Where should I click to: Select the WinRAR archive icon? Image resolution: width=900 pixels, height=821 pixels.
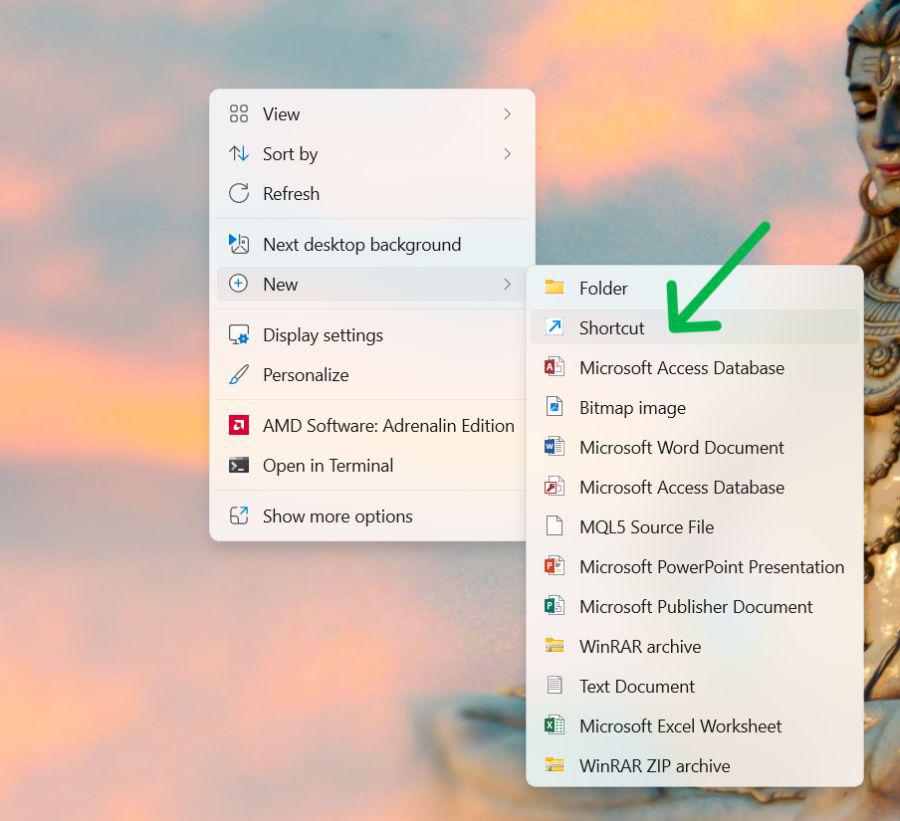554,646
